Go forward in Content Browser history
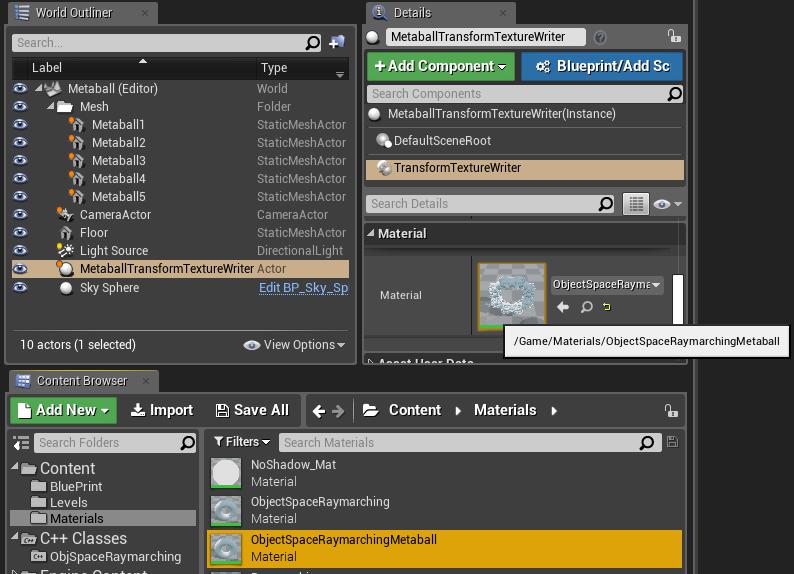The image size is (794, 574). (x=338, y=411)
